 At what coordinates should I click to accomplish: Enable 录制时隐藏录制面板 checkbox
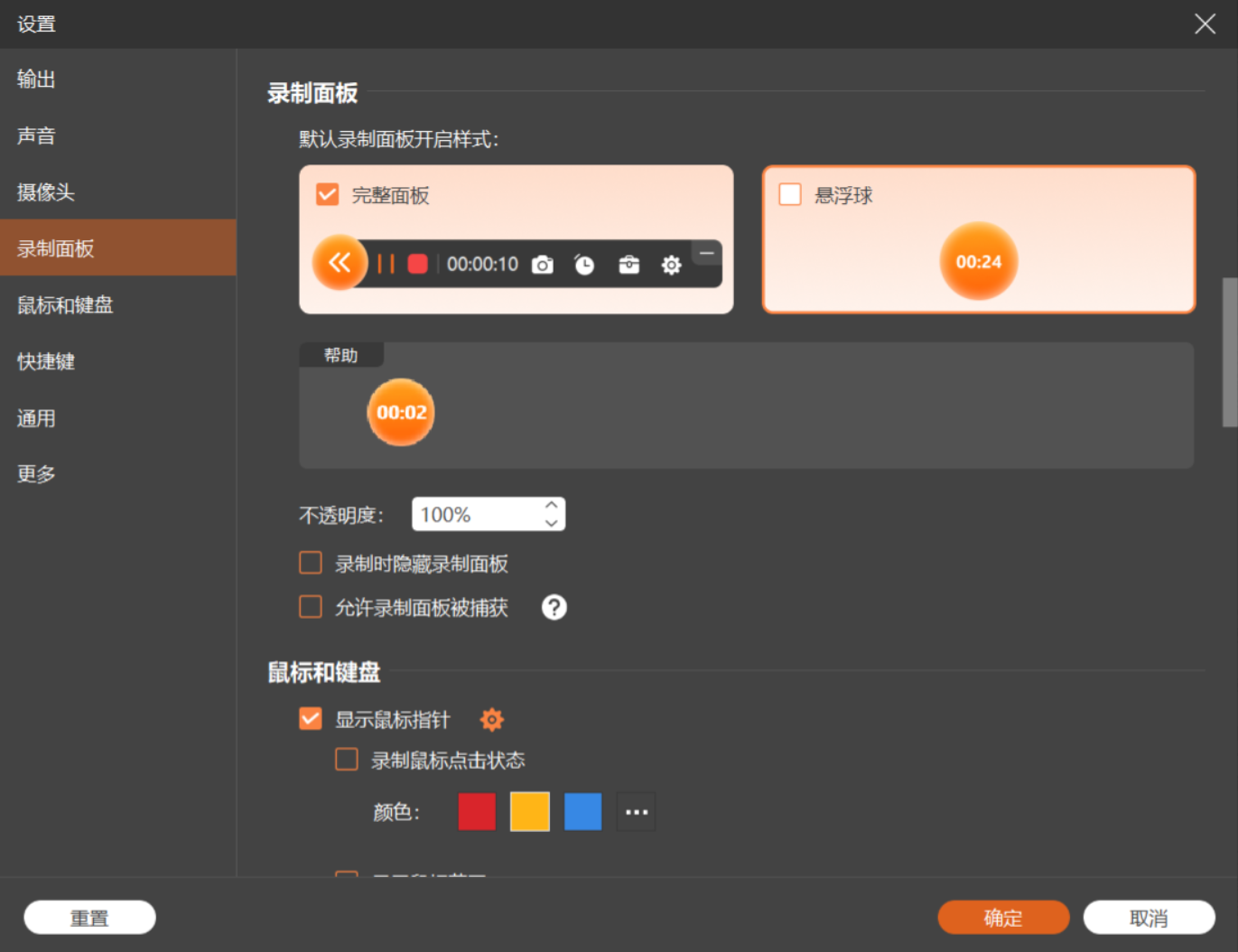311,564
